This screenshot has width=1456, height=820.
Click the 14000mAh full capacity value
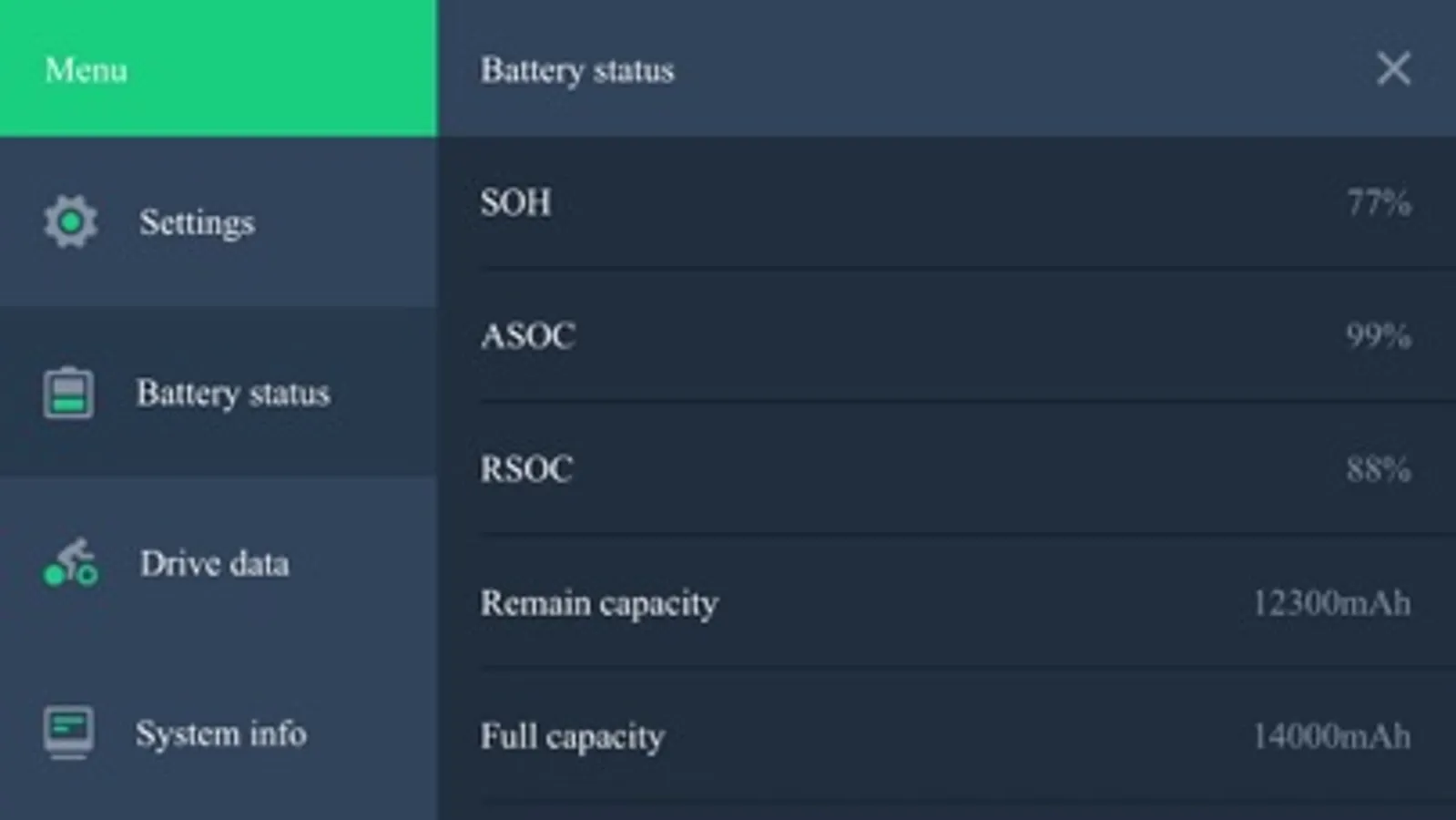click(x=1331, y=735)
